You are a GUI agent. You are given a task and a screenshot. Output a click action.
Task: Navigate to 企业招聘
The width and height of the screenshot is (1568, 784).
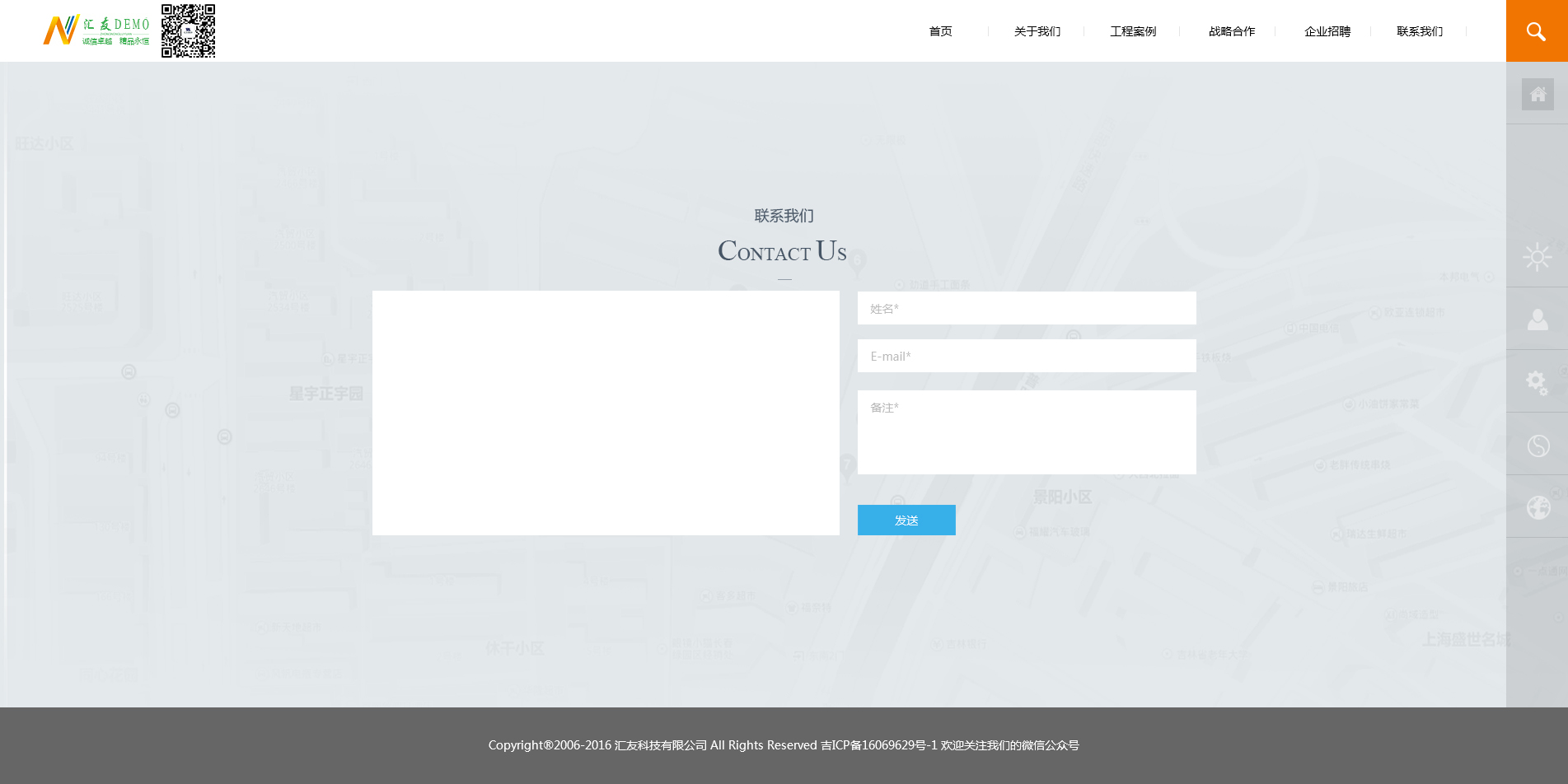(x=1327, y=31)
